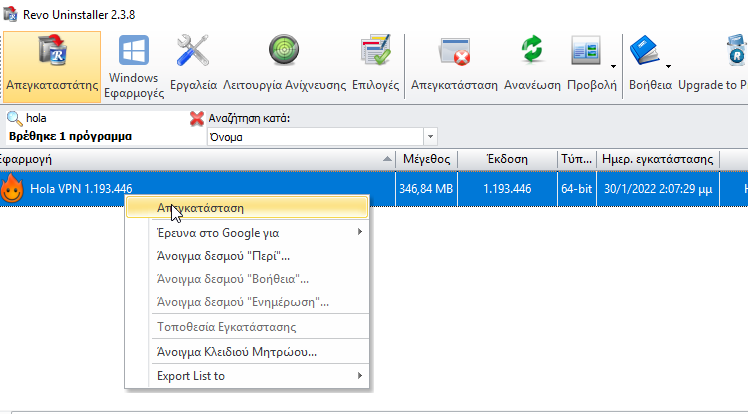748x414 pixels.
Task: Open Έρευνα στο Google για submenu
Action: click(x=247, y=233)
